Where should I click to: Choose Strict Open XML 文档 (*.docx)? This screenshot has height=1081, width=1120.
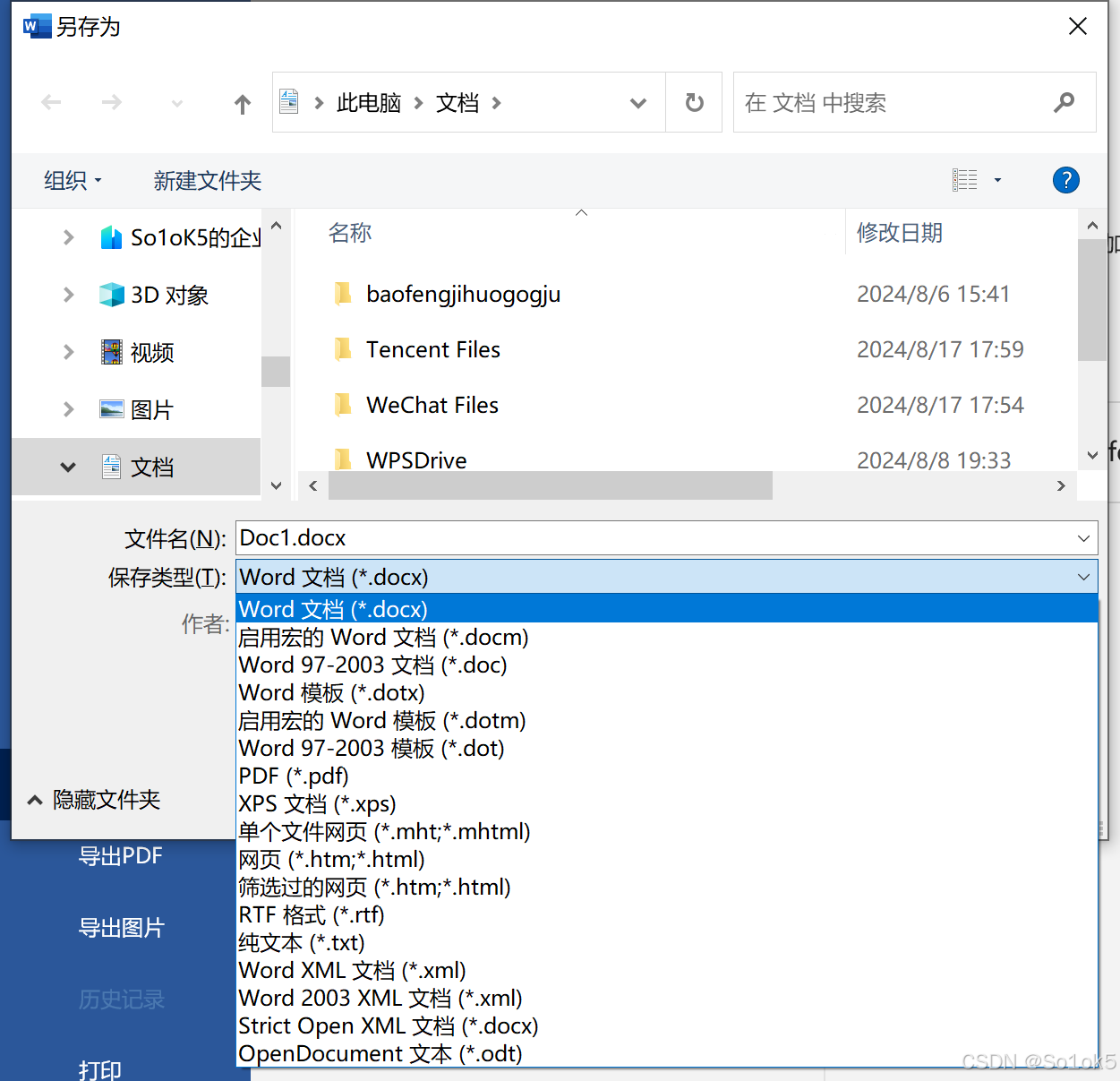pyautogui.click(x=666, y=1025)
